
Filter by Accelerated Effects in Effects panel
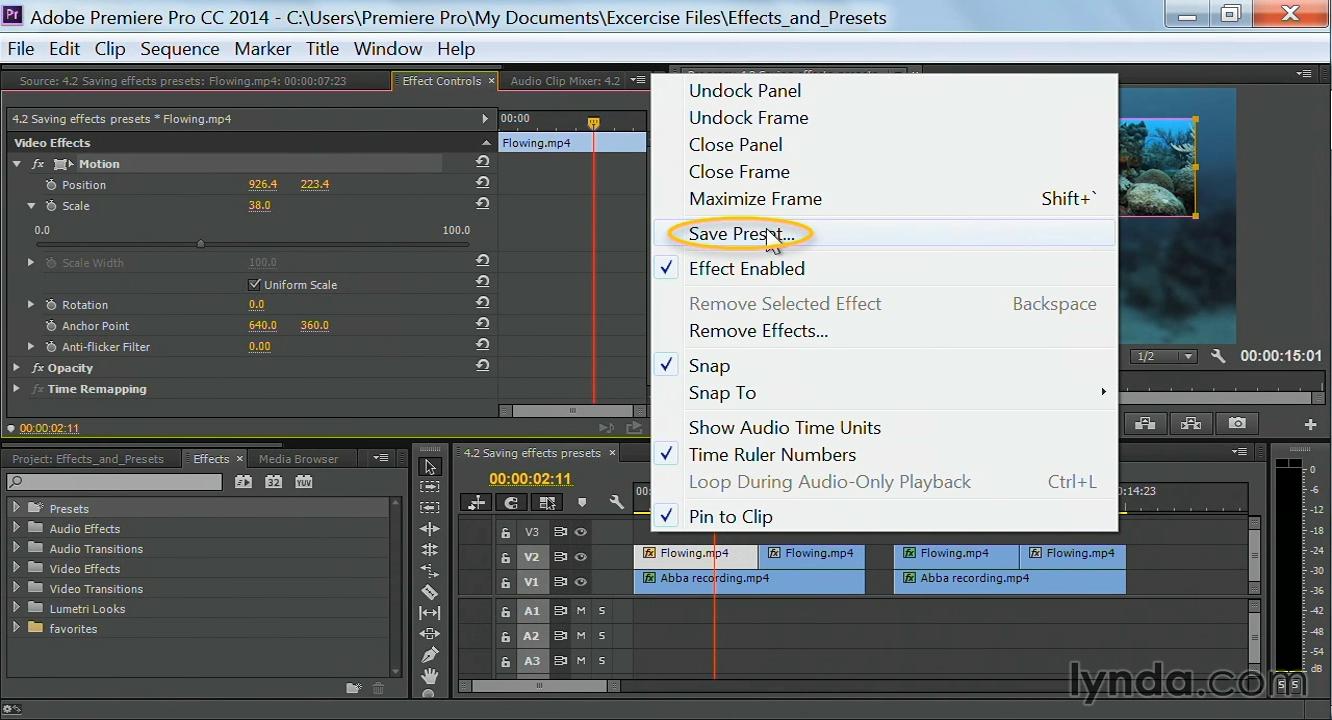pos(243,482)
